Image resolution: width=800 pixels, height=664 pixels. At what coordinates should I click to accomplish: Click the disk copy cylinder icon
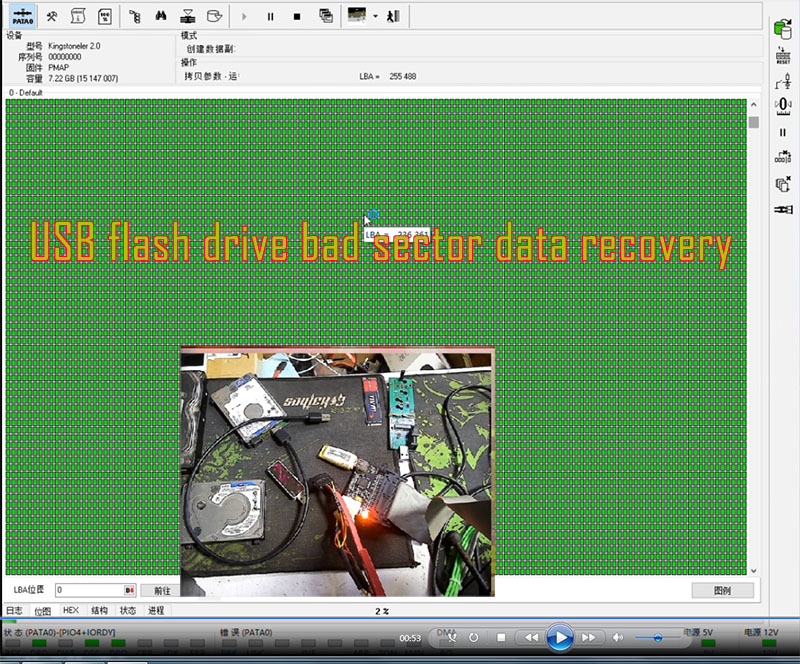214,16
